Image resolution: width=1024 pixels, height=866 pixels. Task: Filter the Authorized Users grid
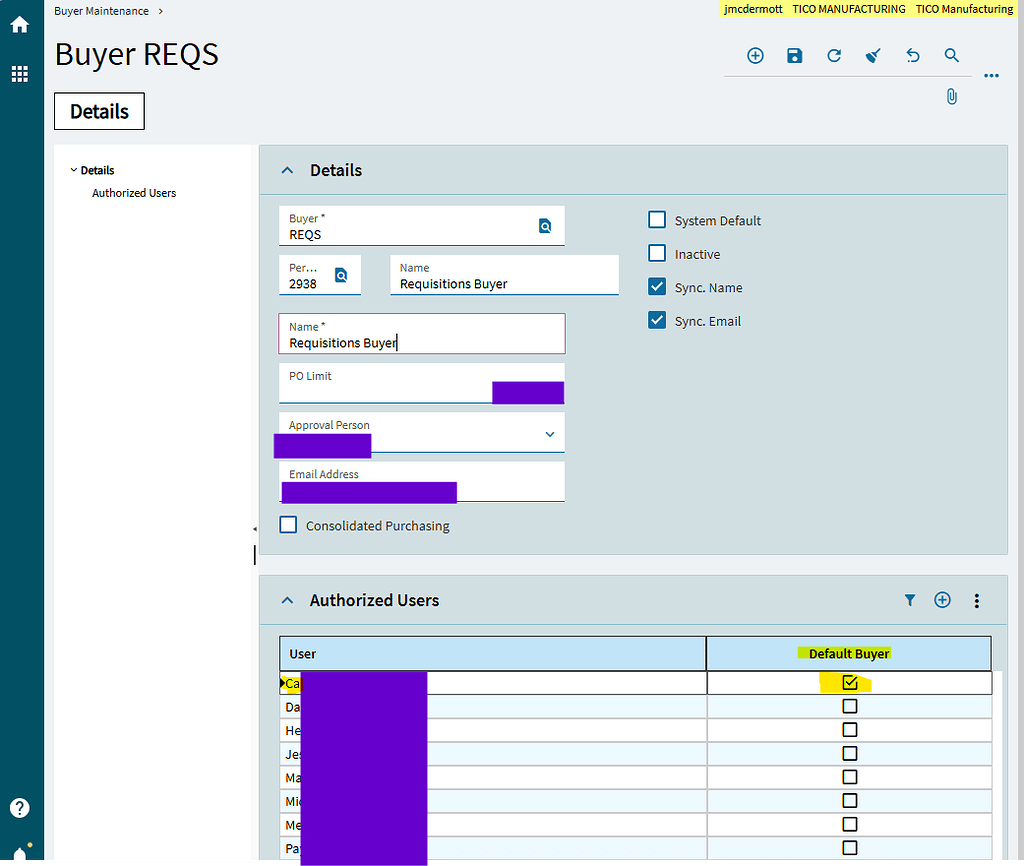910,600
